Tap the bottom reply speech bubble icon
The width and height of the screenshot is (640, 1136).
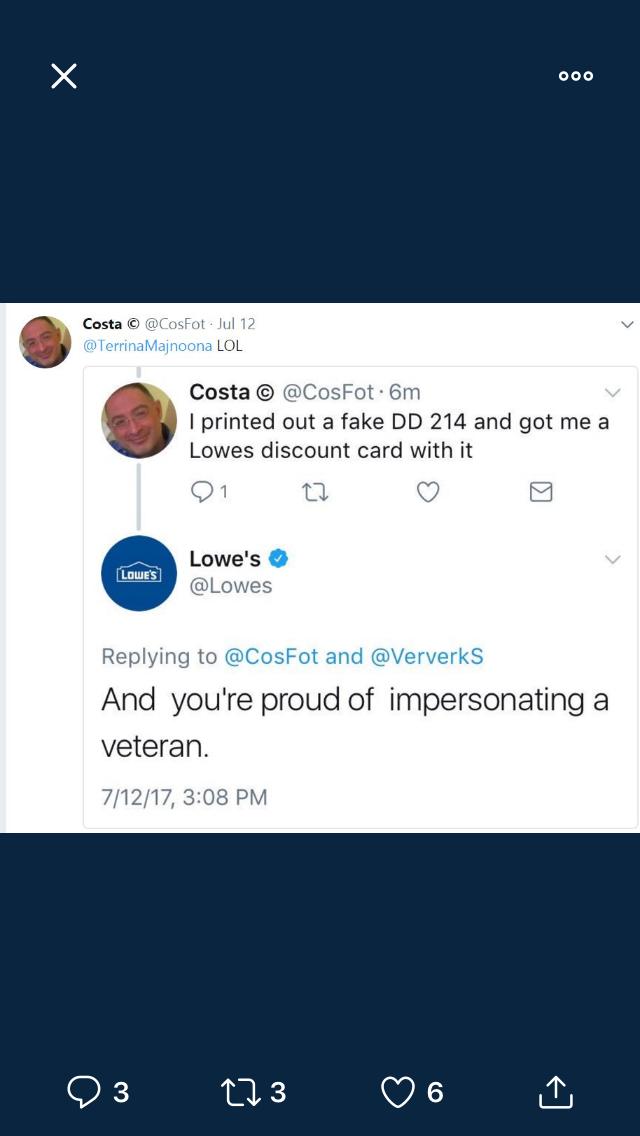point(83,1092)
